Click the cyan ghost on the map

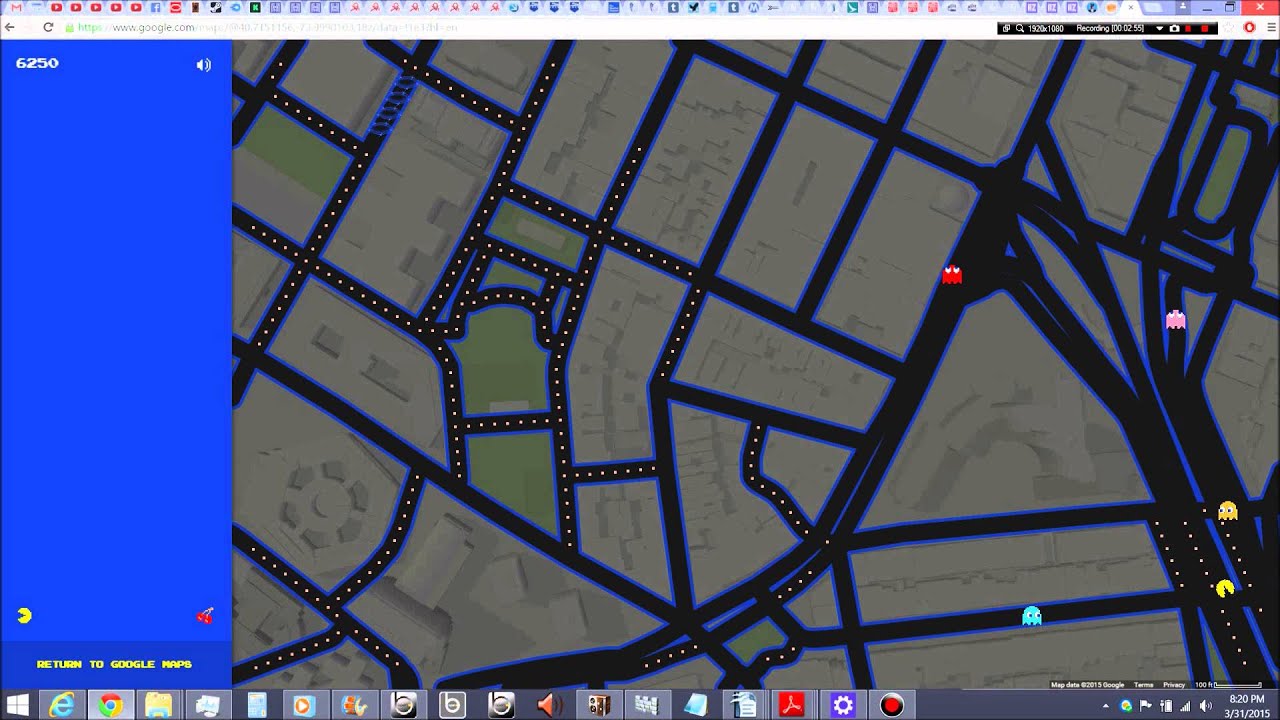point(1032,615)
